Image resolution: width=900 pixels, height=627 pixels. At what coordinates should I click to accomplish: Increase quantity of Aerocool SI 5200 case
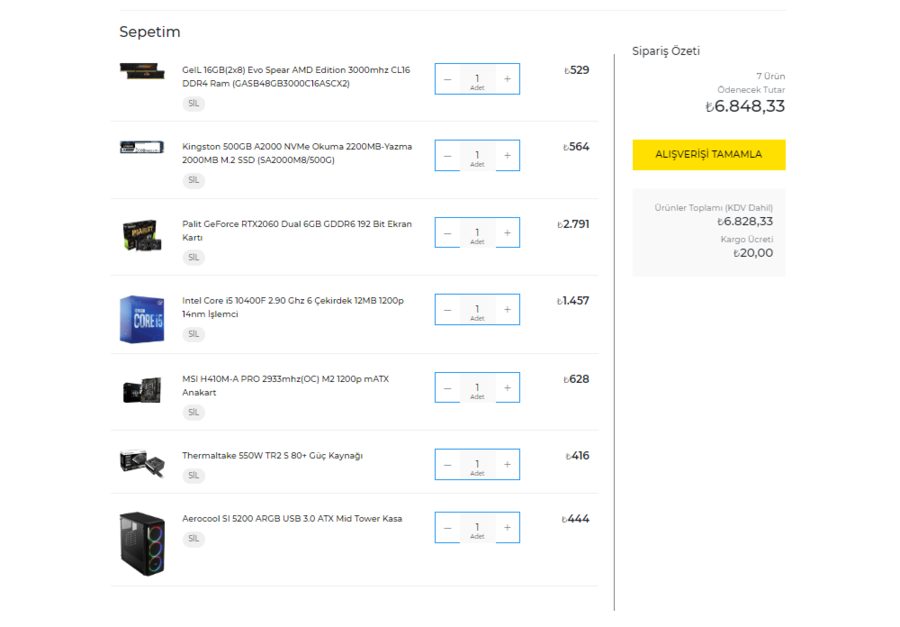point(507,528)
